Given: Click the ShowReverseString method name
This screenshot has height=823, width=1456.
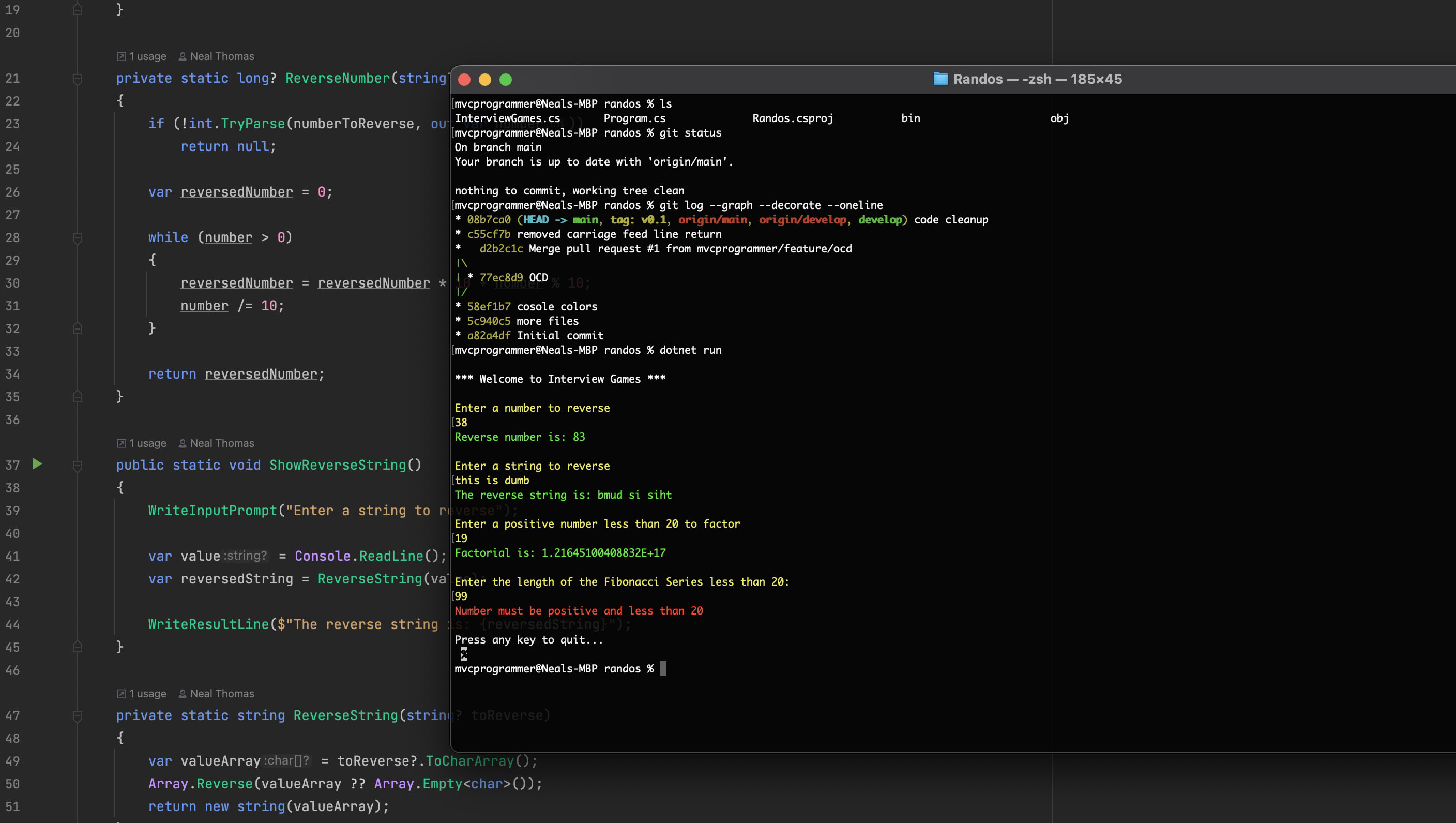Looking at the screenshot, I should tap(338, 465).
